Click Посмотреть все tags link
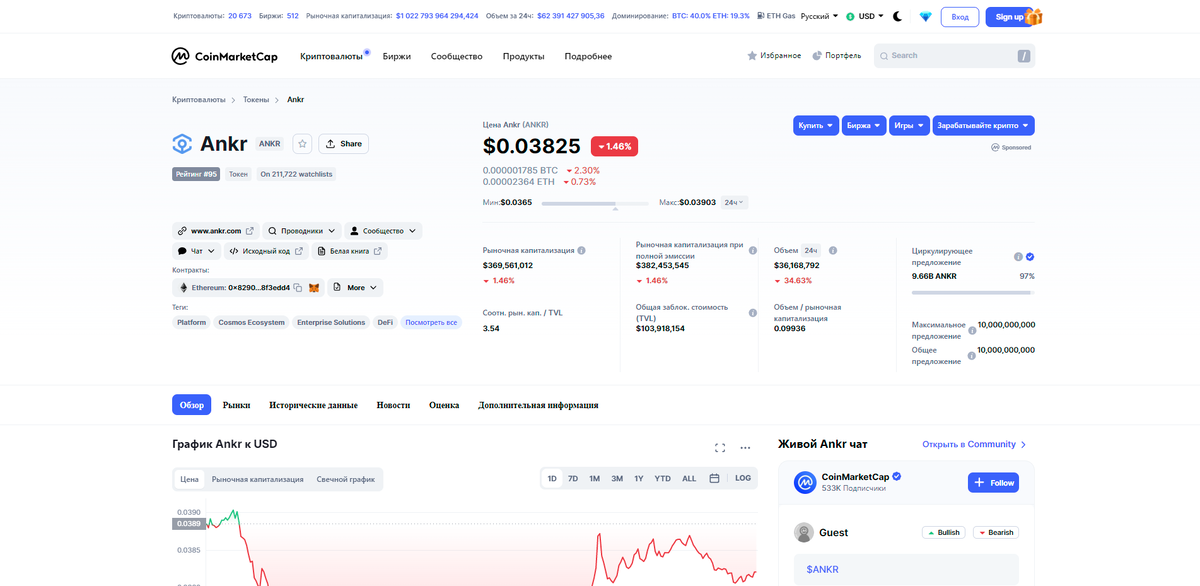Screen dimensions: 1200x586 (431, 323)
